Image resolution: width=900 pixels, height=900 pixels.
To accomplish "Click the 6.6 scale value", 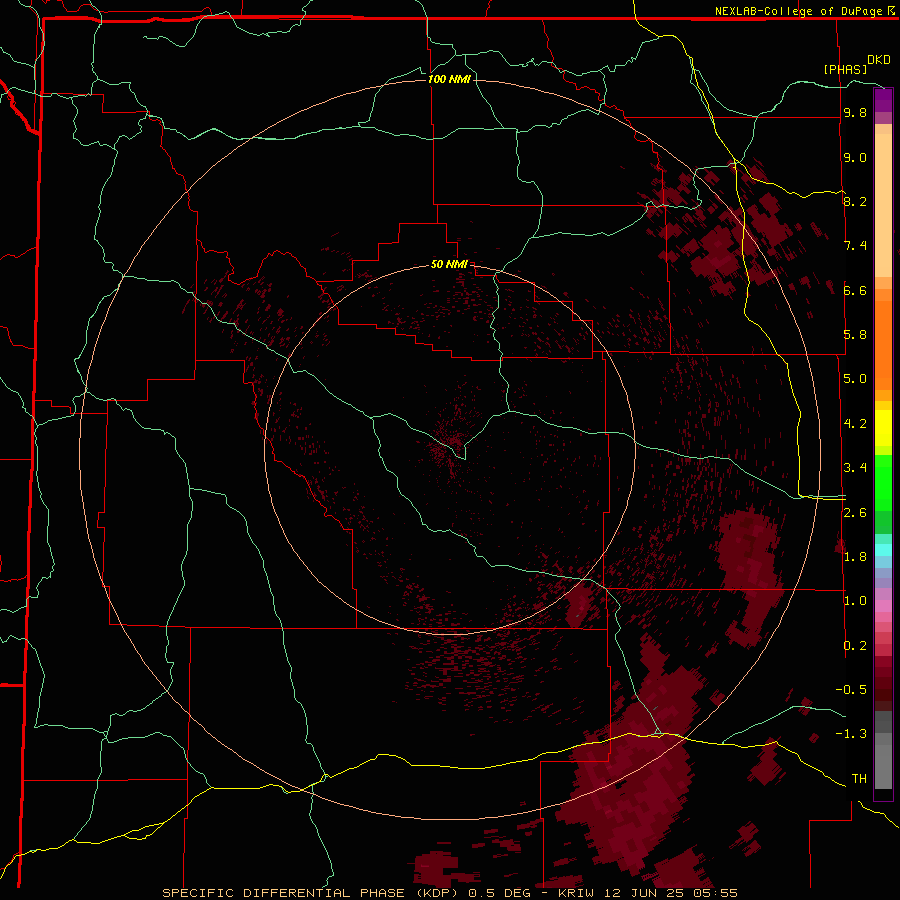I will pyautogui.click(x=855, y=290).
